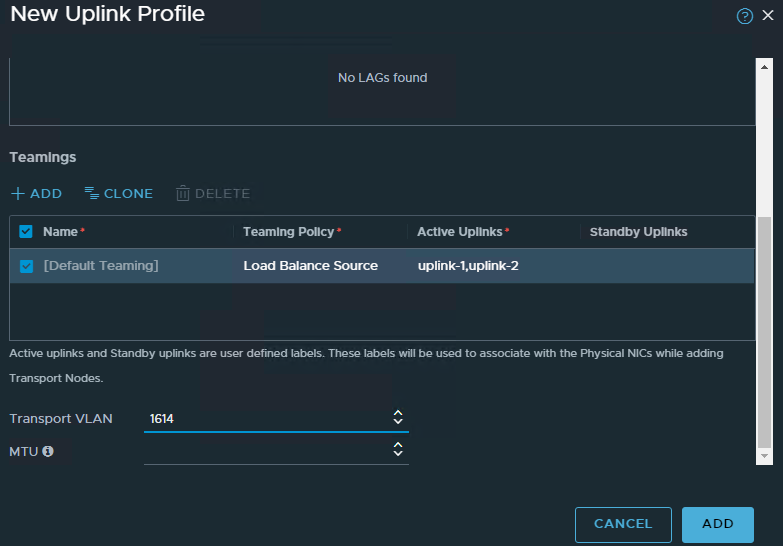Close the New Uplink Profile dialog
783x546 pixels.
pyautogui.click(x=768, y=15)
